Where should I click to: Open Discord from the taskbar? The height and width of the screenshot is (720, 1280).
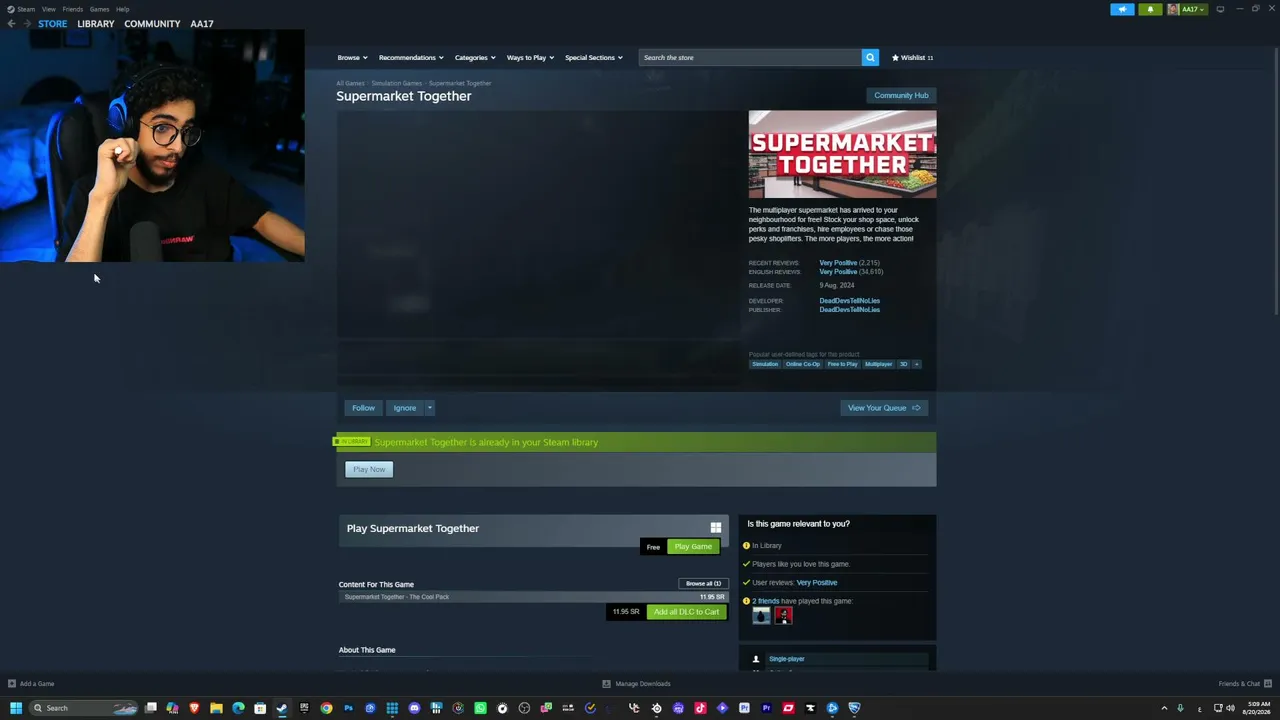(x=414, y=708)
